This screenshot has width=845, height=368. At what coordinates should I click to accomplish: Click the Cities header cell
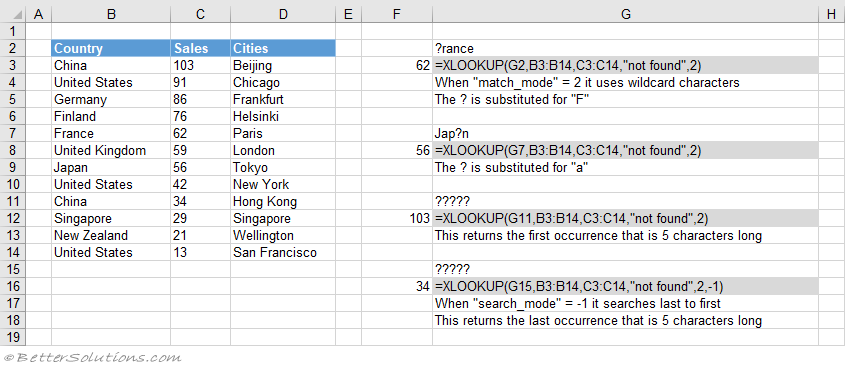[x=283, y=48]
